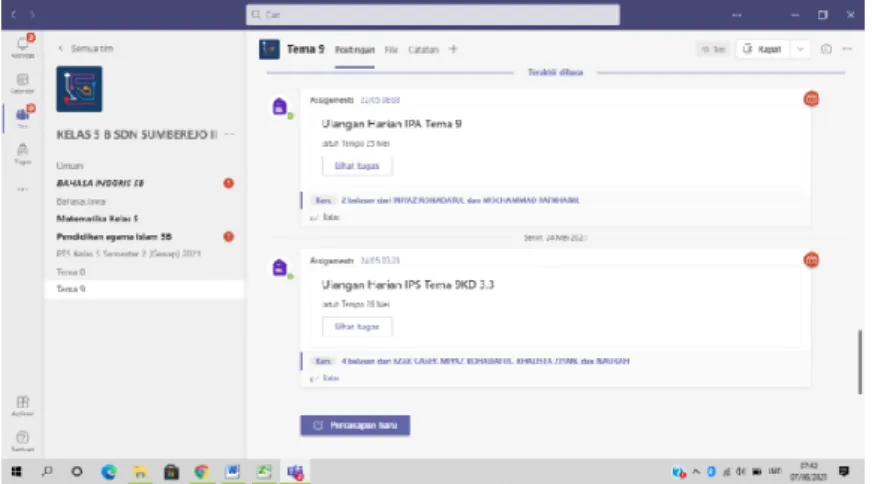
Task: Click red badge on Ulangan Harian IPS post
Action: (811, 260)
